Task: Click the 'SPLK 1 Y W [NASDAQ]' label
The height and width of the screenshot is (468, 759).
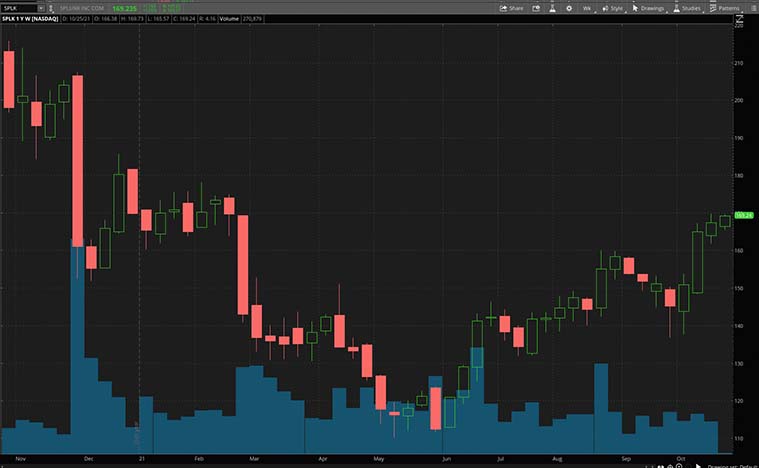Action: (30, 19)
